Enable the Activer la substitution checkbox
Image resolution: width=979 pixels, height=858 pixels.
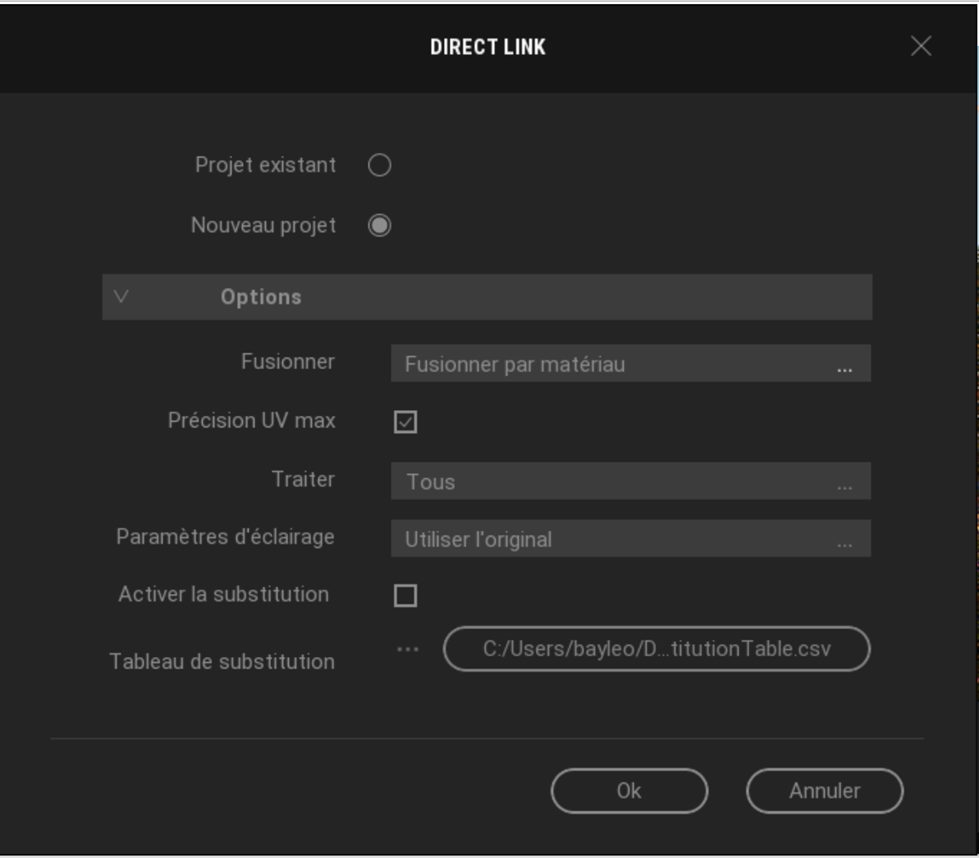[x=405, y=595]
